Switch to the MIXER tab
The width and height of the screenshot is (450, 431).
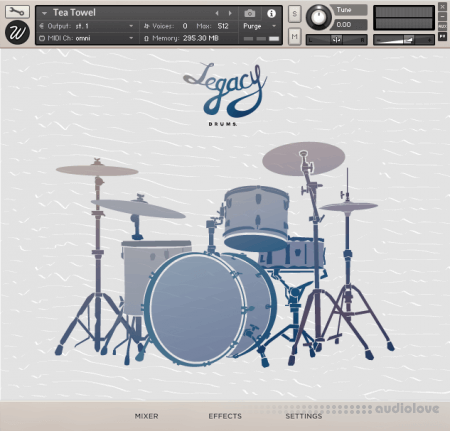click(146, 416)
